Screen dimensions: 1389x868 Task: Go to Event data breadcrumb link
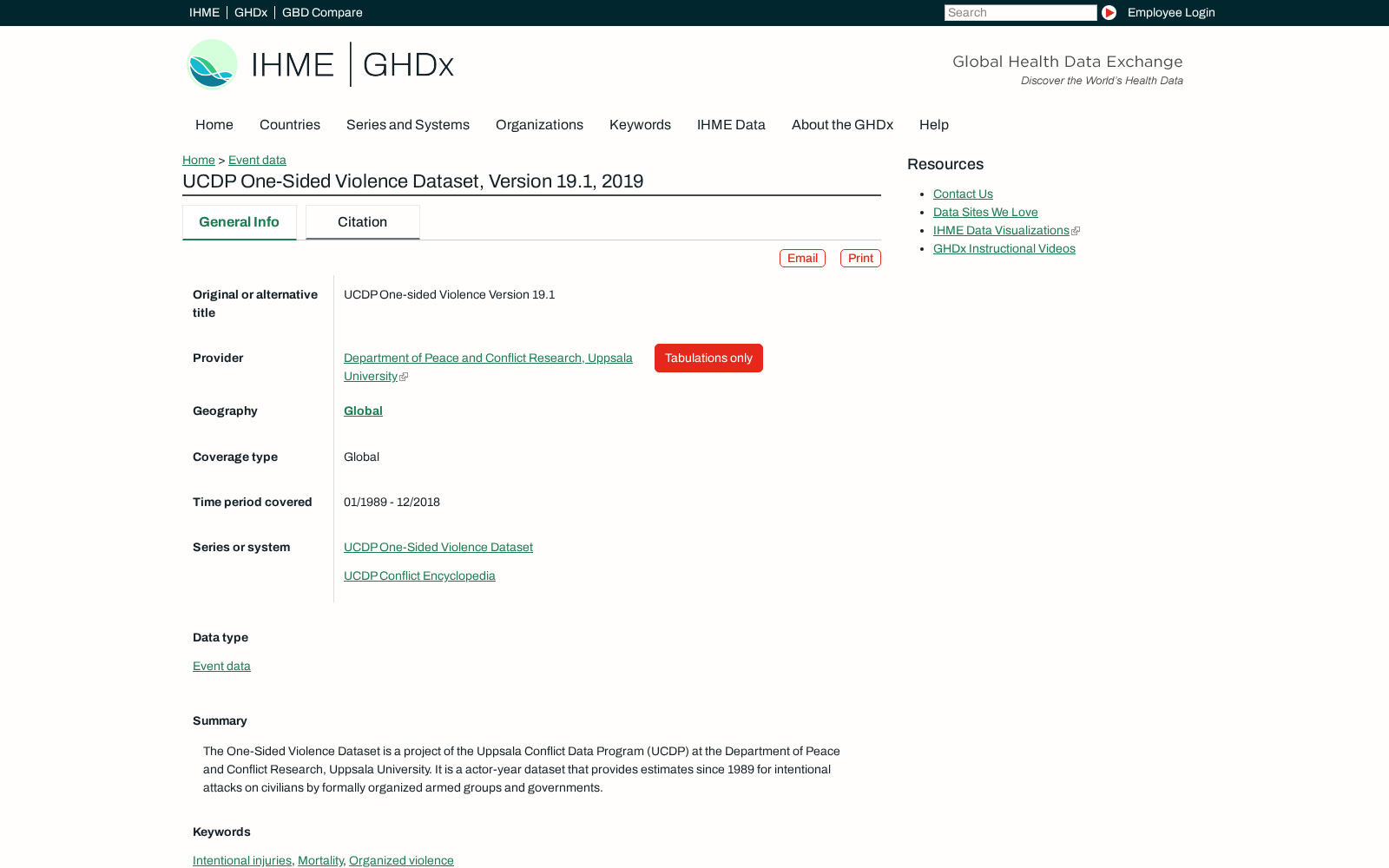(x=257, y=160)
